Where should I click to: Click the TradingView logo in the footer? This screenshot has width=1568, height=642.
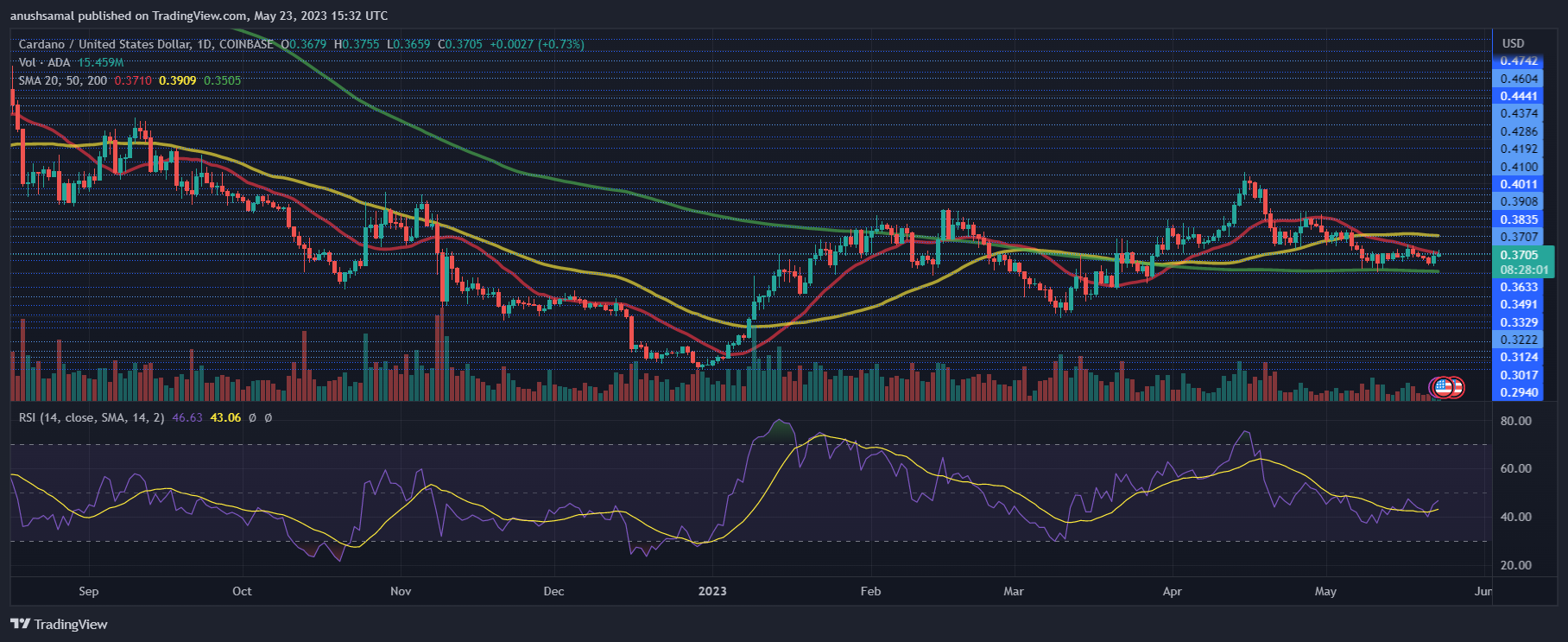(x=60, y=624)
